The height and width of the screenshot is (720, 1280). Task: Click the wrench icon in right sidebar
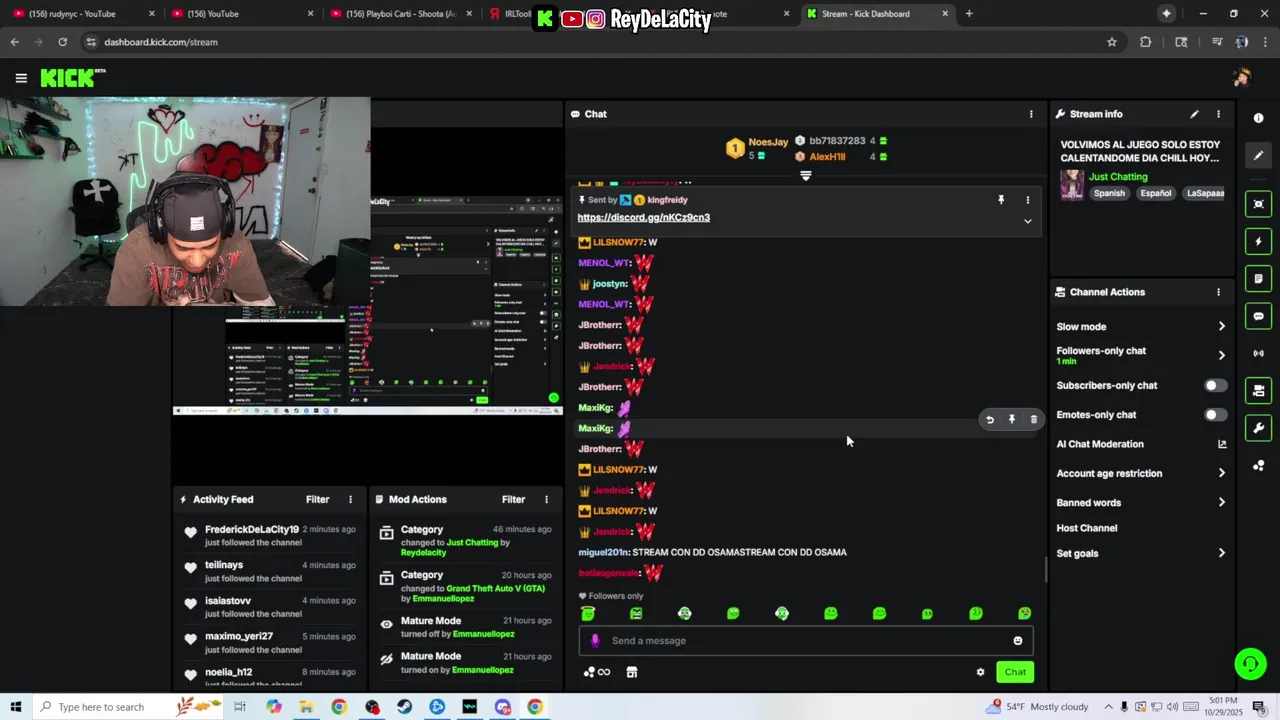pos(1258,428)
